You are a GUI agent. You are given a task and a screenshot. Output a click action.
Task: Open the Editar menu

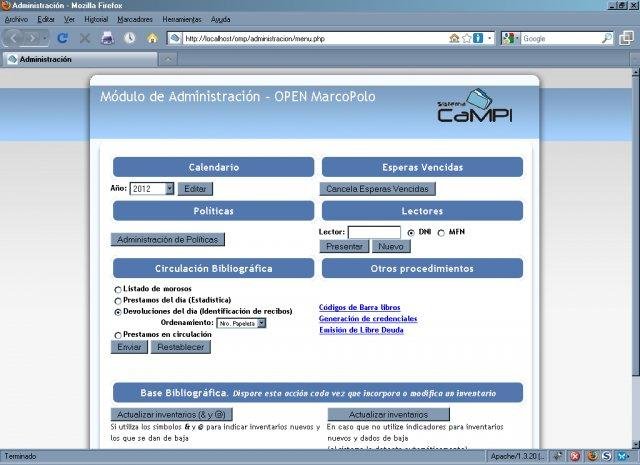pos(46,19)
